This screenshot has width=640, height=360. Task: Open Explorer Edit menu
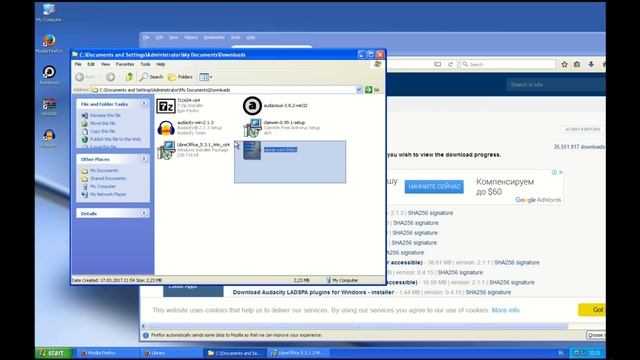click(x=91, y=64)
